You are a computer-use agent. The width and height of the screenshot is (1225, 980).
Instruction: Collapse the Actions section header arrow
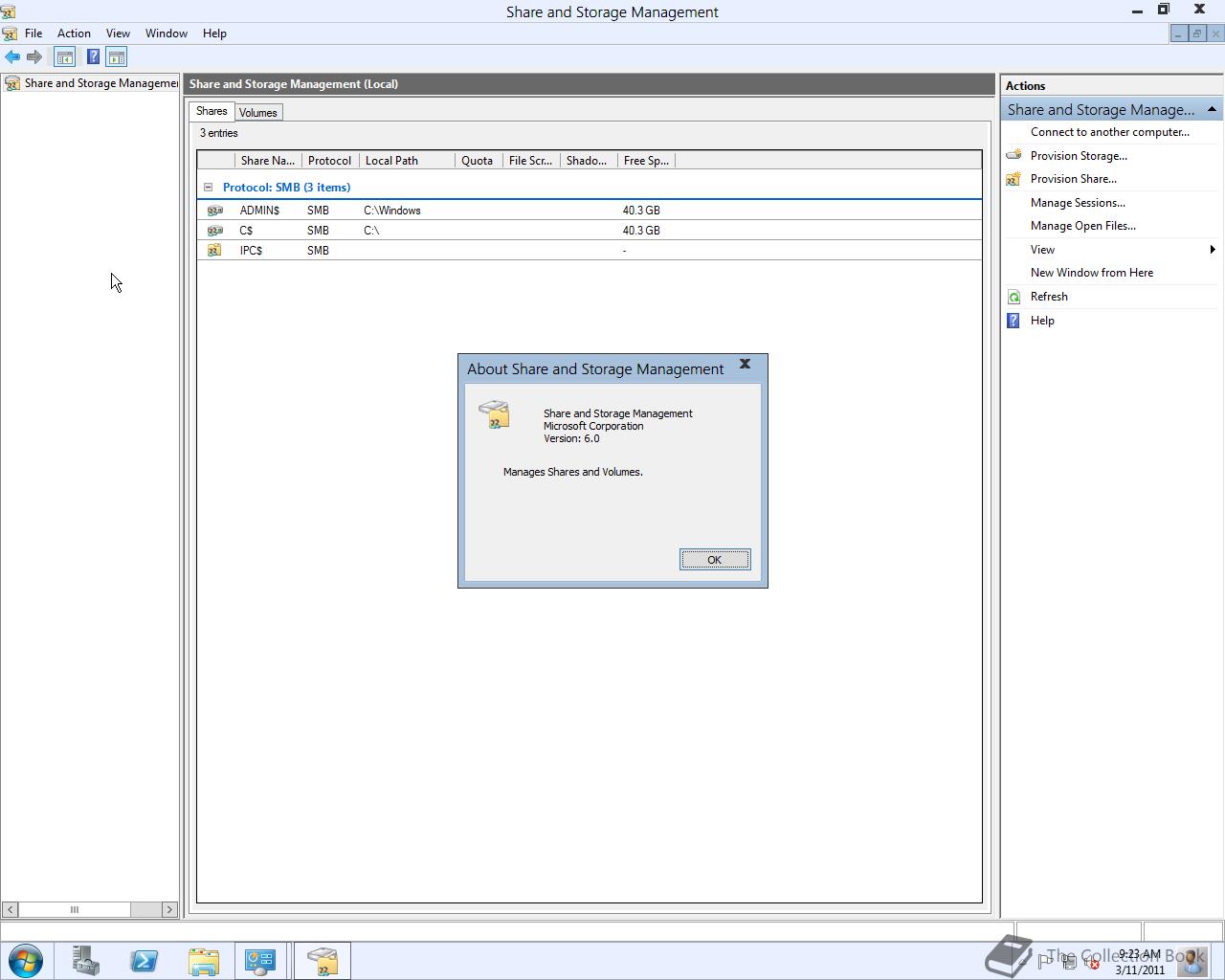pos(1212,109)
